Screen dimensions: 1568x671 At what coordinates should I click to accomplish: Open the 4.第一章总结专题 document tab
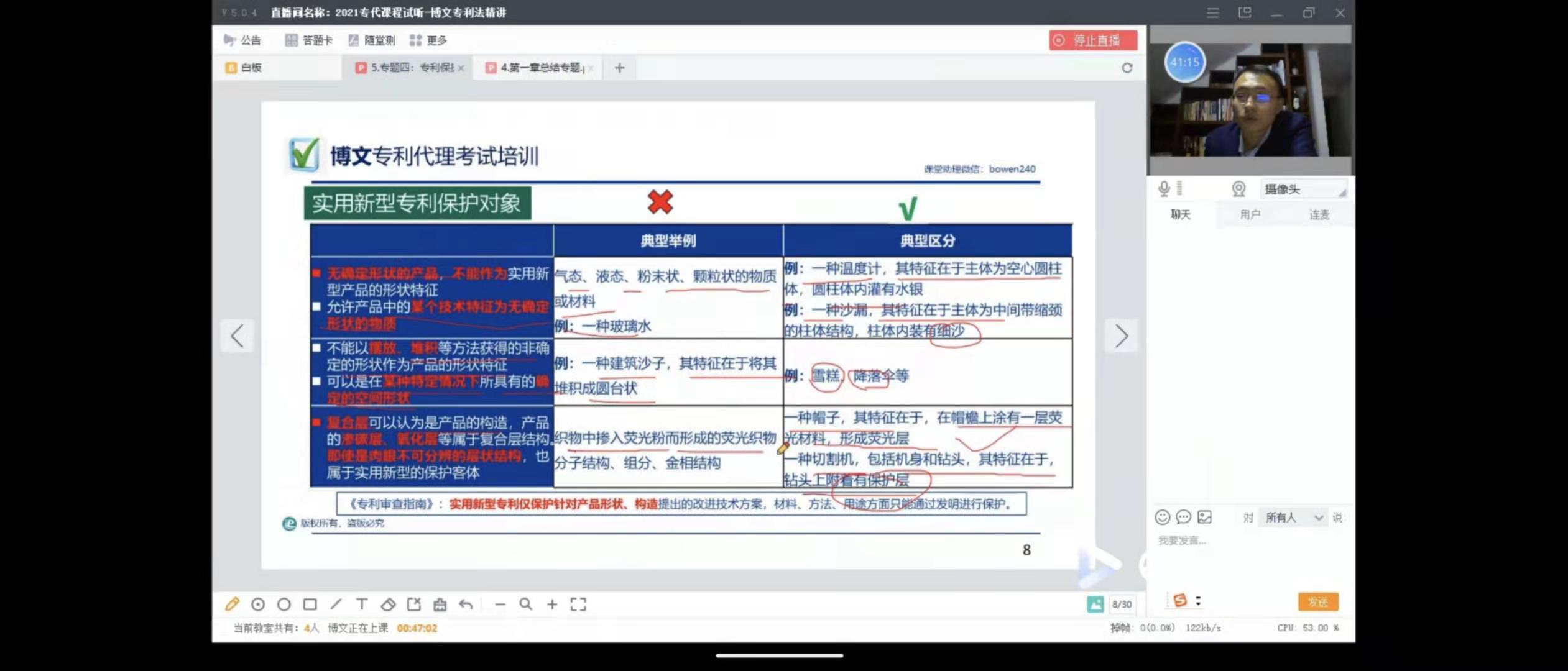point(540,68)
